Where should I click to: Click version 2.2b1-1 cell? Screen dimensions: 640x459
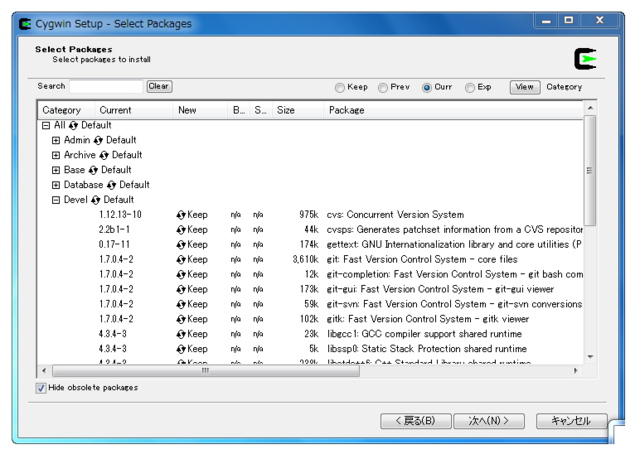coord(114,230)
